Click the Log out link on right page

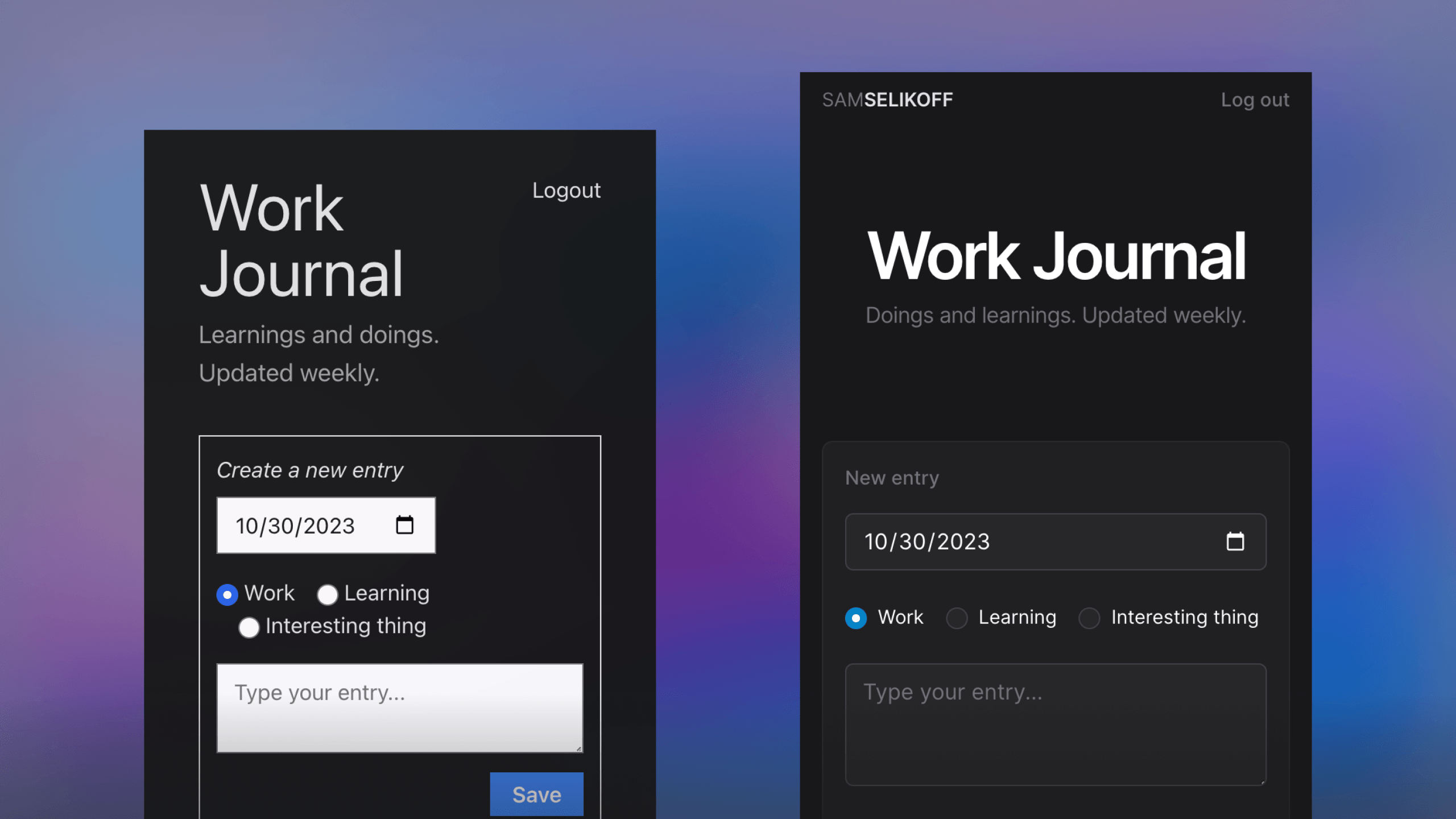click(x=1255, y=100)
